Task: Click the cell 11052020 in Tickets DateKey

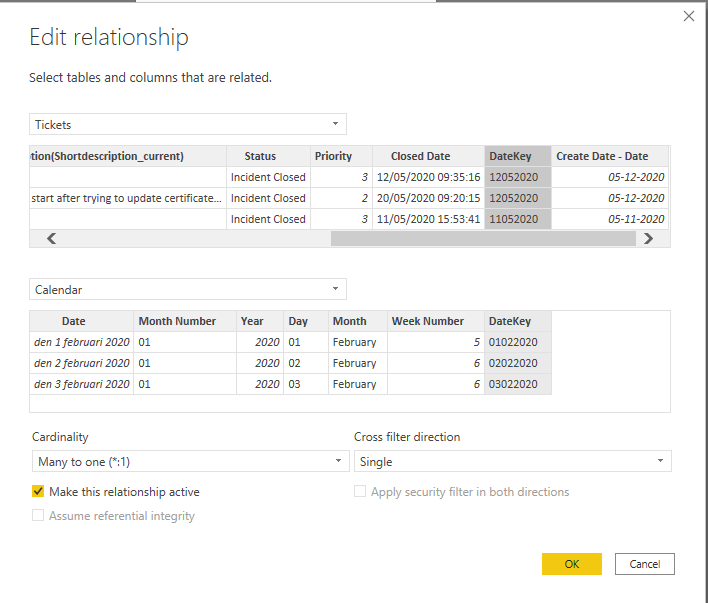Action: pyautogui.click(x=518, y=219)
